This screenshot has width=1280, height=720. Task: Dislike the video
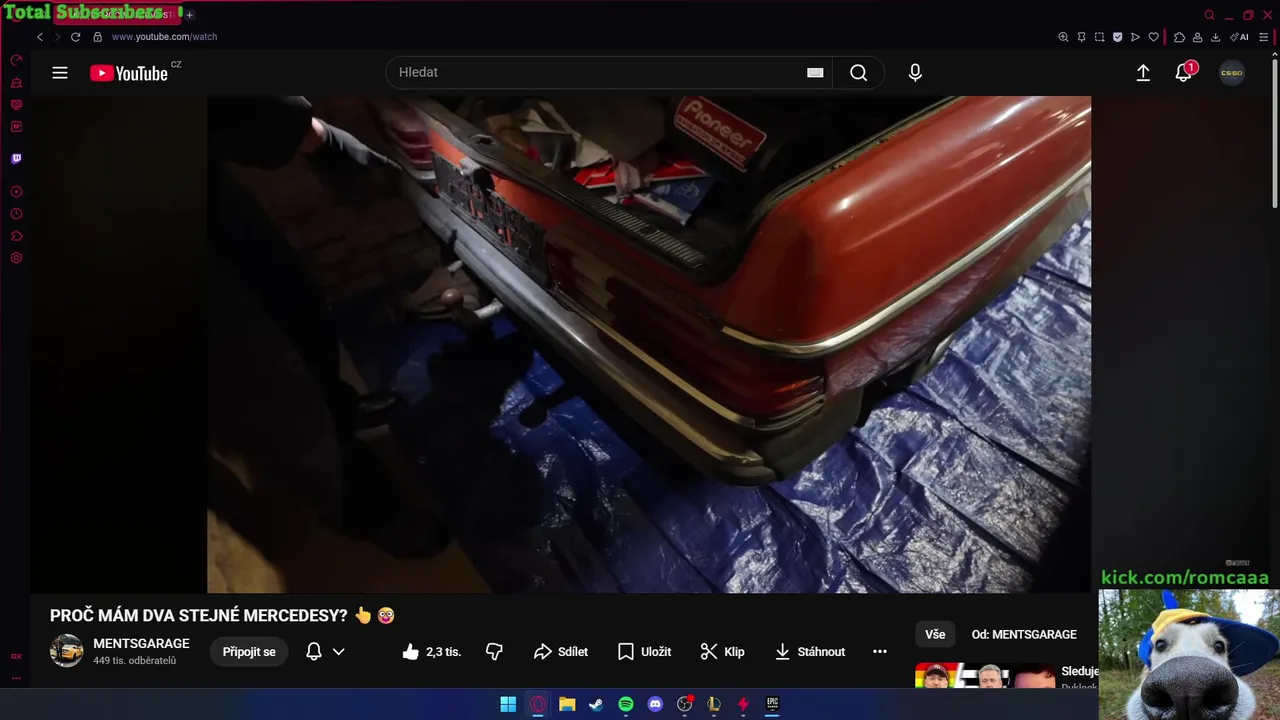coord(494,652)
